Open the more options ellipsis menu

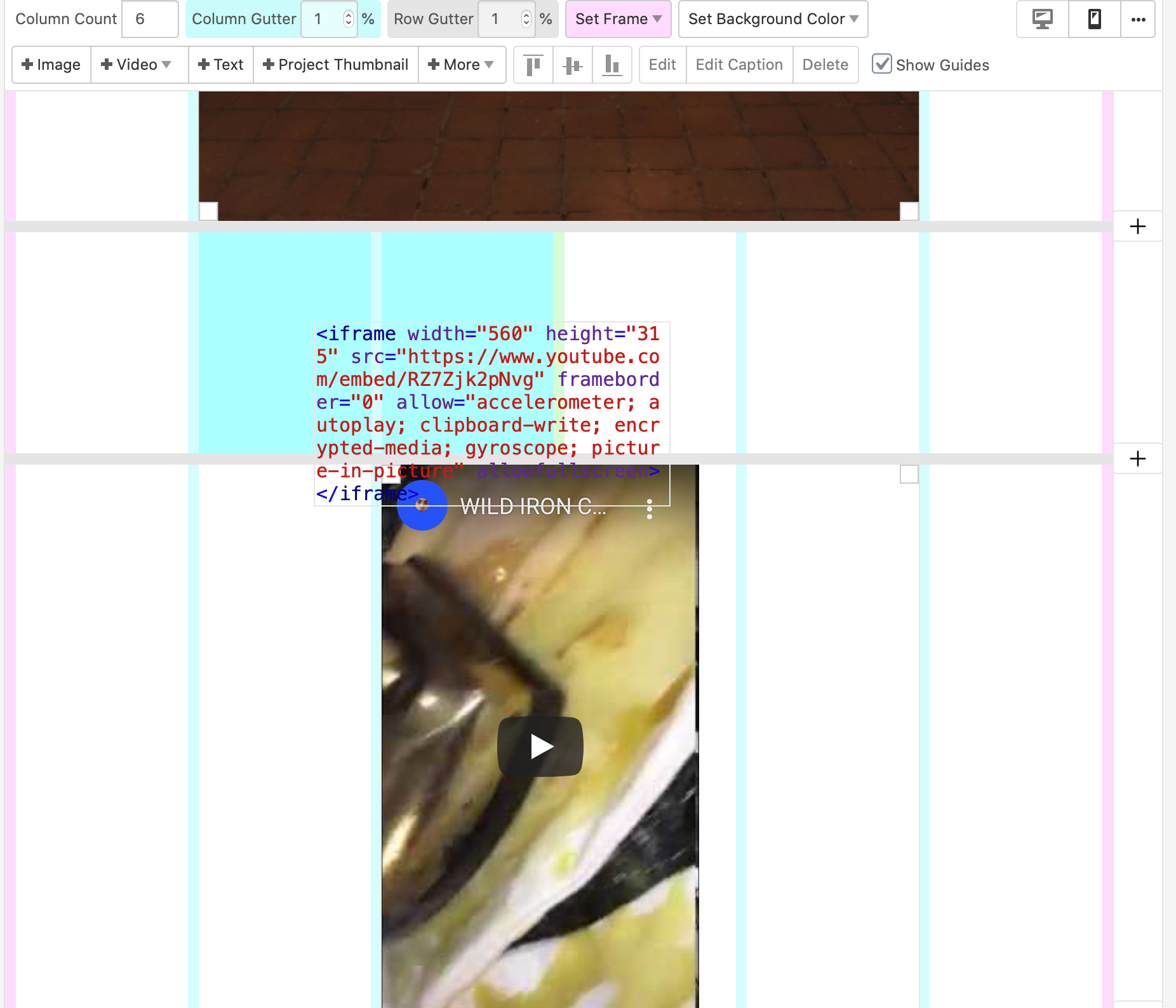tap(1139, 19)
